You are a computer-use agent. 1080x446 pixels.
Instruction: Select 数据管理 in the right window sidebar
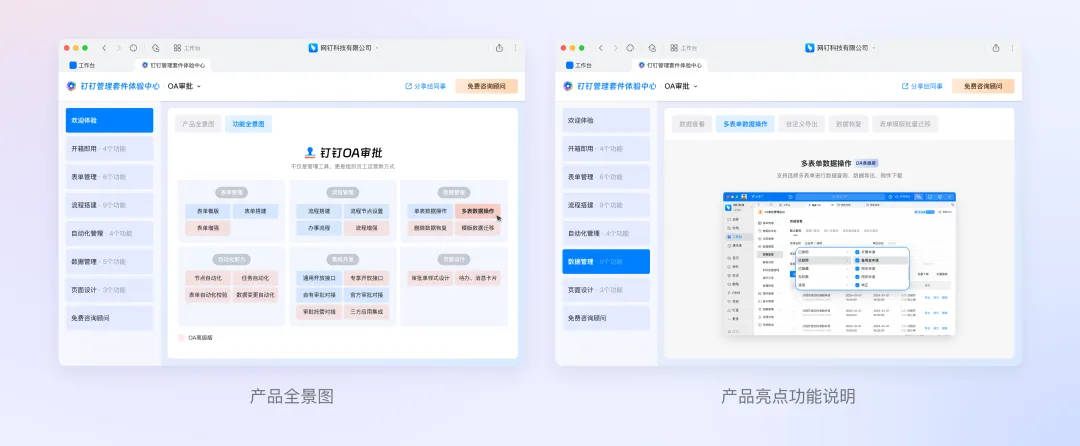pos(606,262)
